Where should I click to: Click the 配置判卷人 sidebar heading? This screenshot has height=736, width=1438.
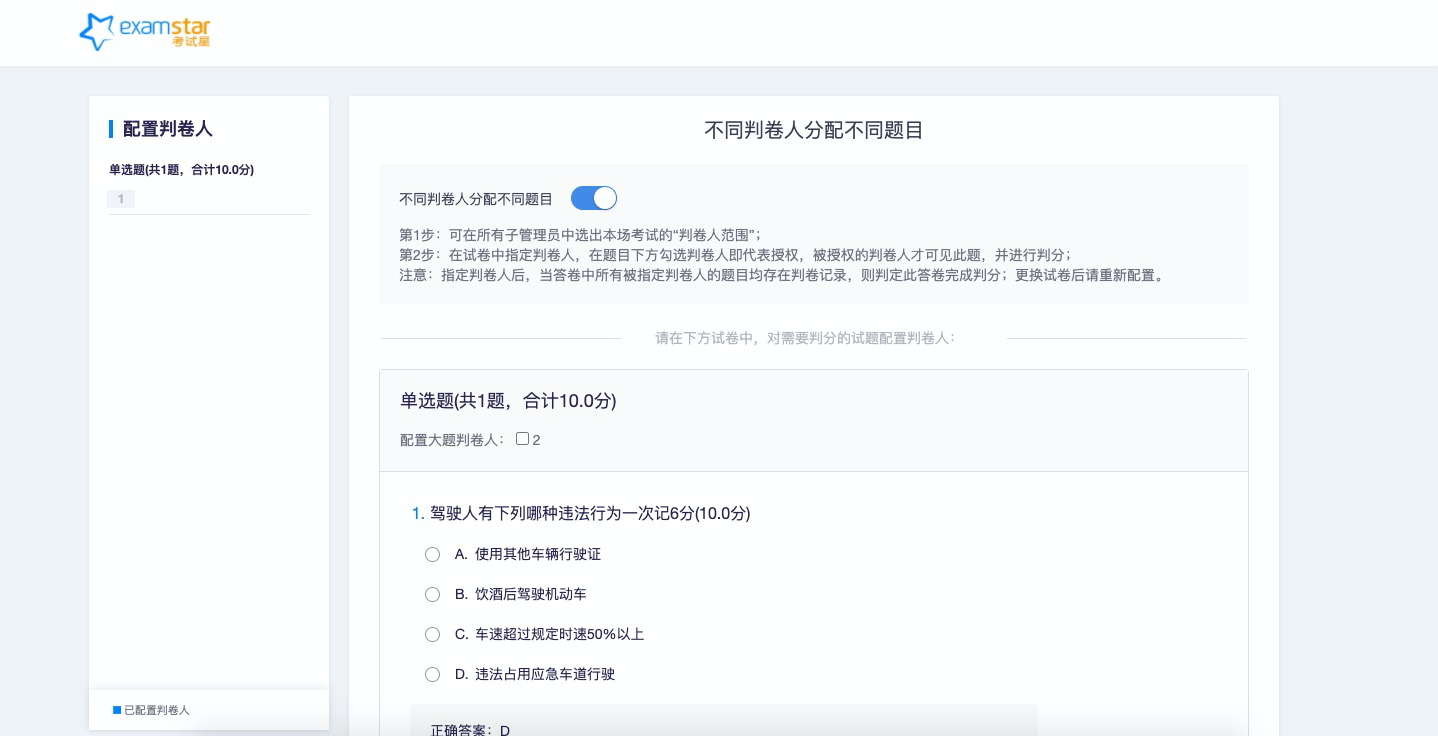(x=167, y=129)
